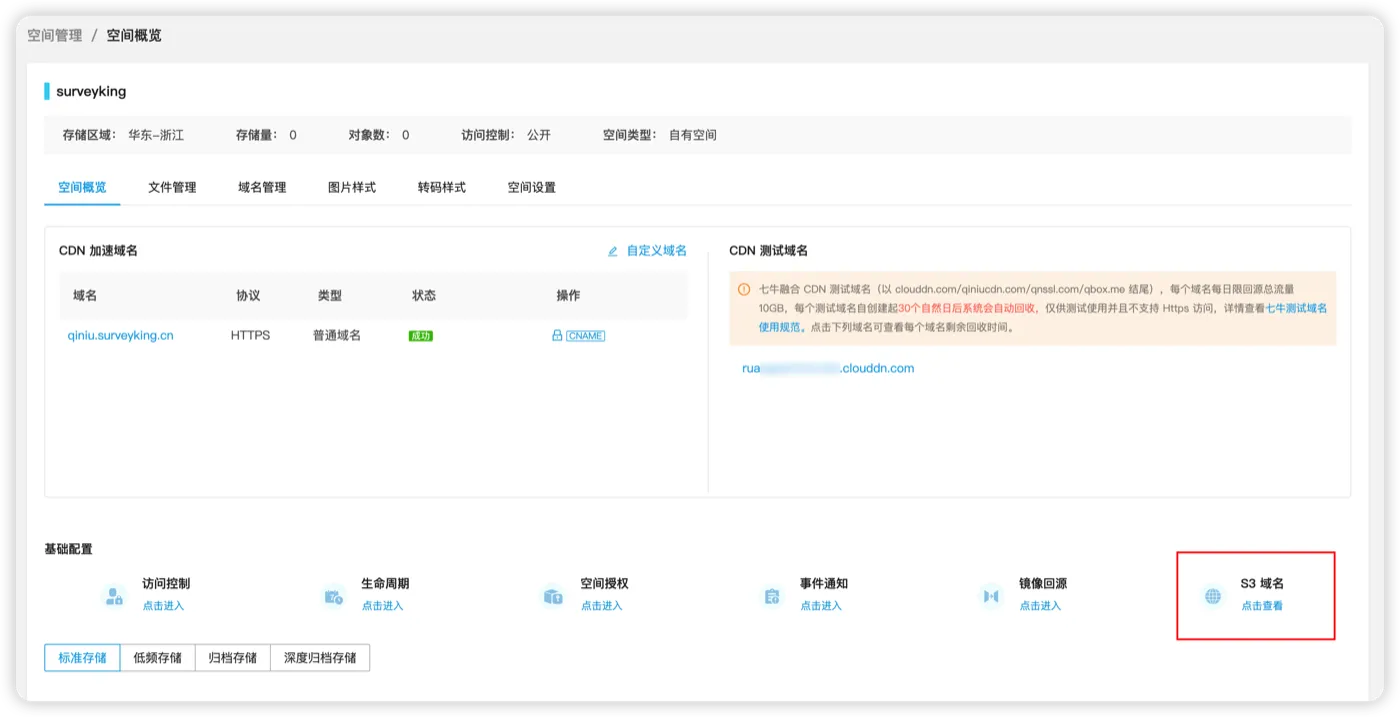
Task: Click the CNAME badge in operations column
Action: click(x=585, y=336)
